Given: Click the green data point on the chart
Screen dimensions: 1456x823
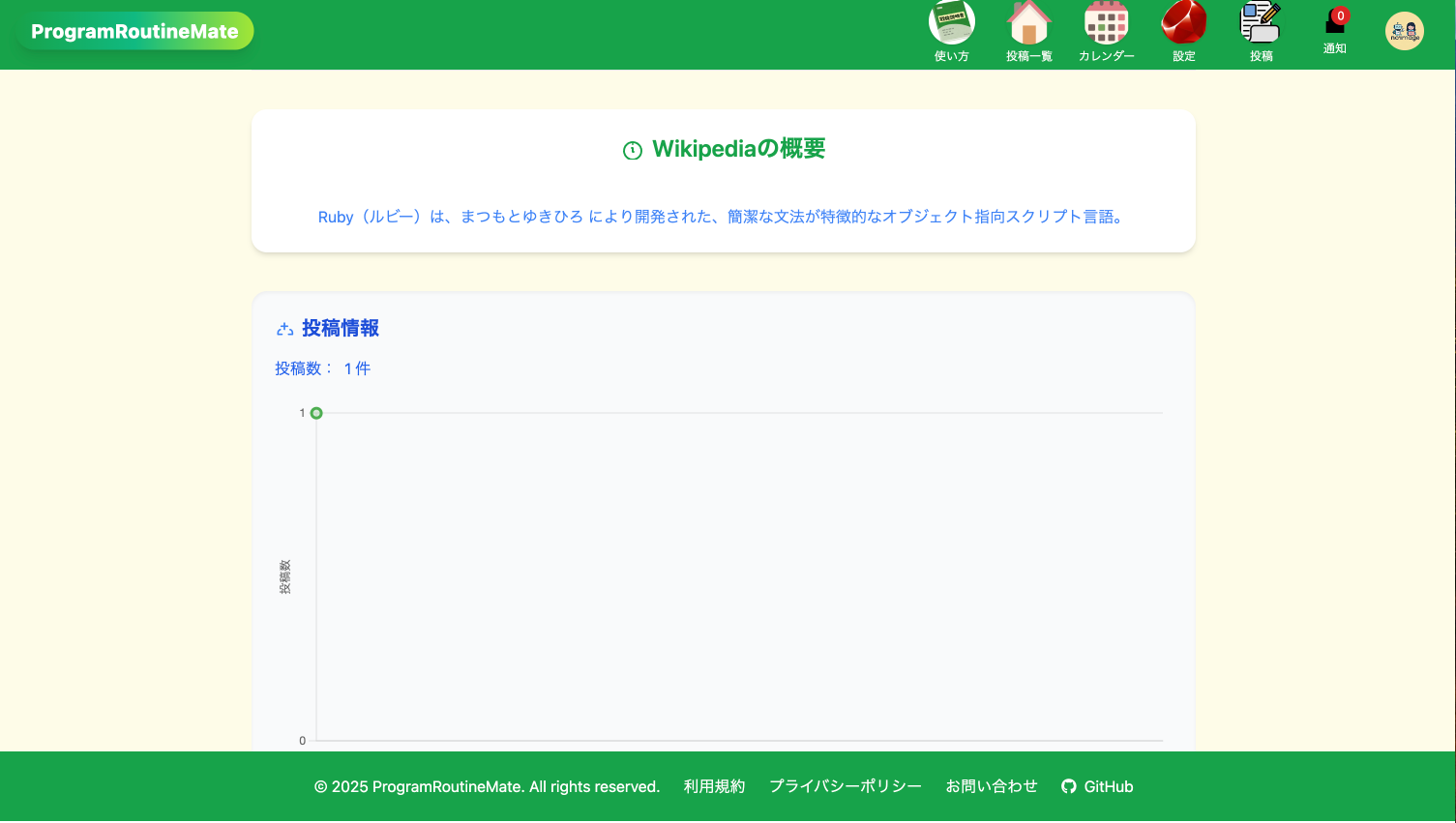Looking at the screenshot, I should point(316,413).
